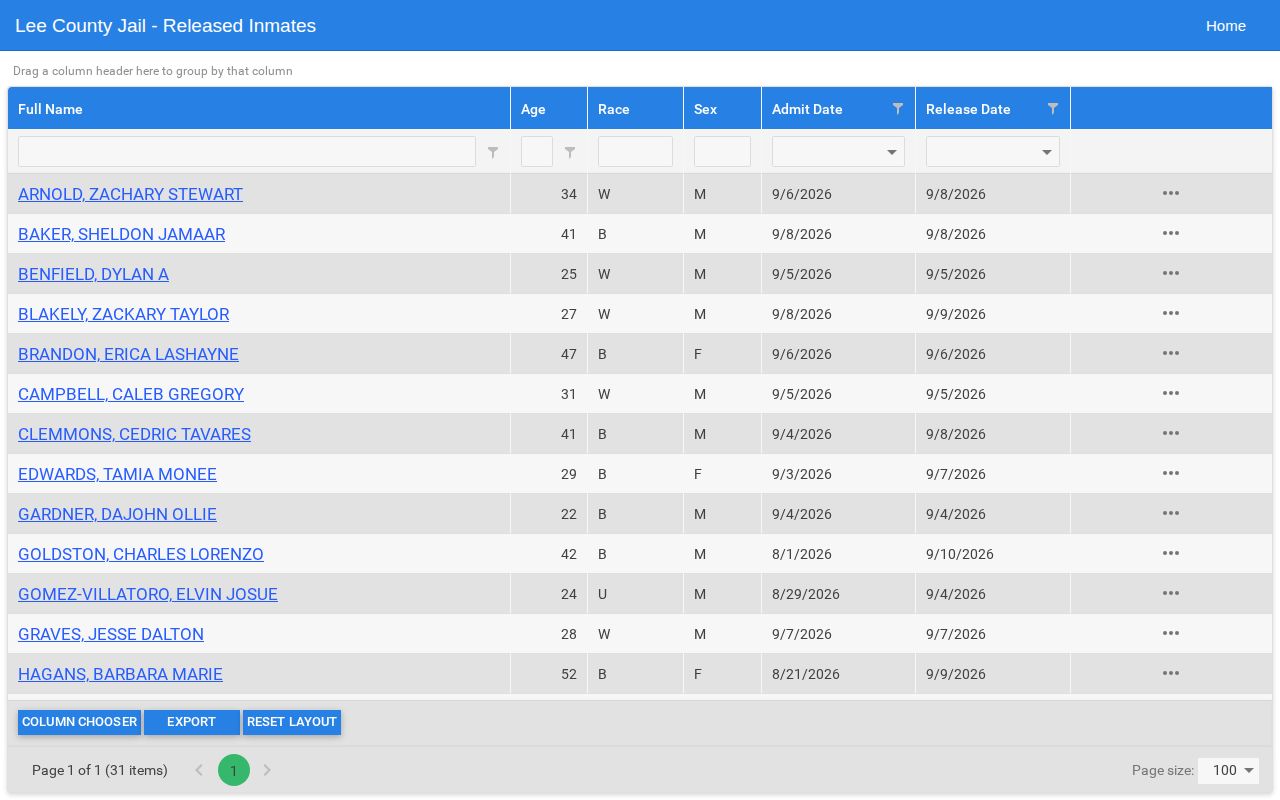
Task: Click the Column Chooser button
Action: (79, 722)
